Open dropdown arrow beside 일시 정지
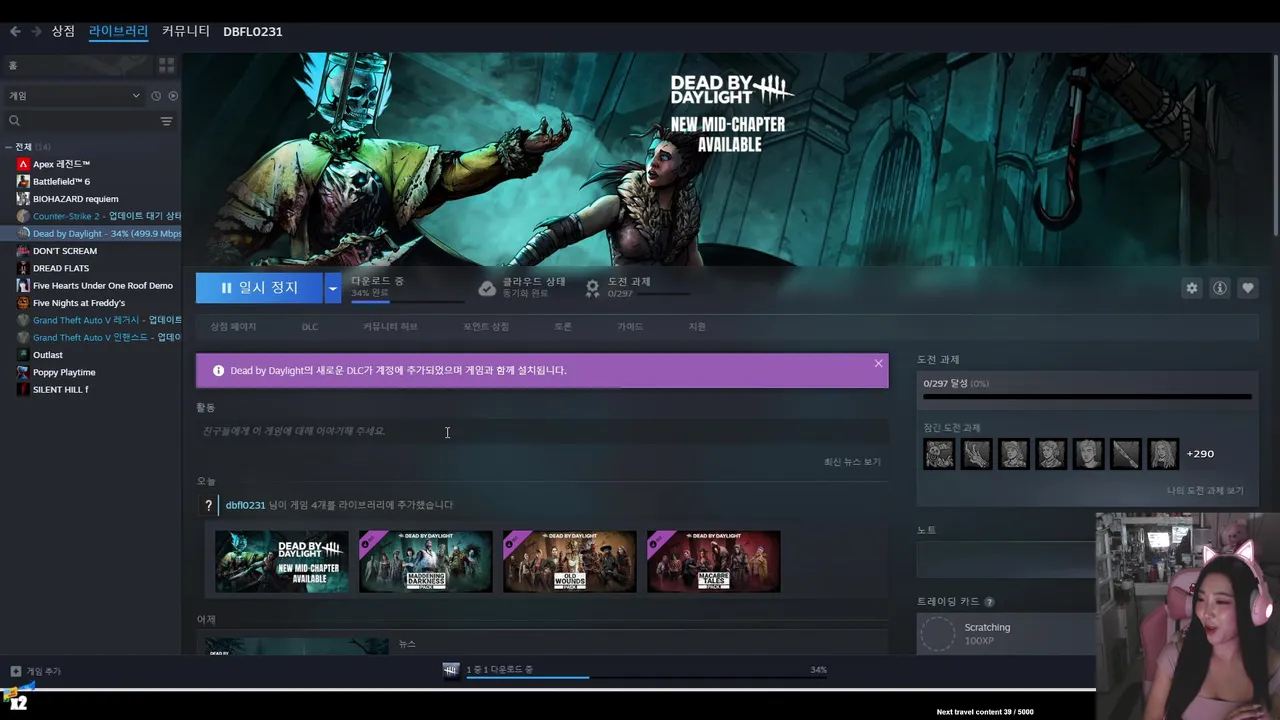The image size is (1280, 720). click(x=332, y=288)
